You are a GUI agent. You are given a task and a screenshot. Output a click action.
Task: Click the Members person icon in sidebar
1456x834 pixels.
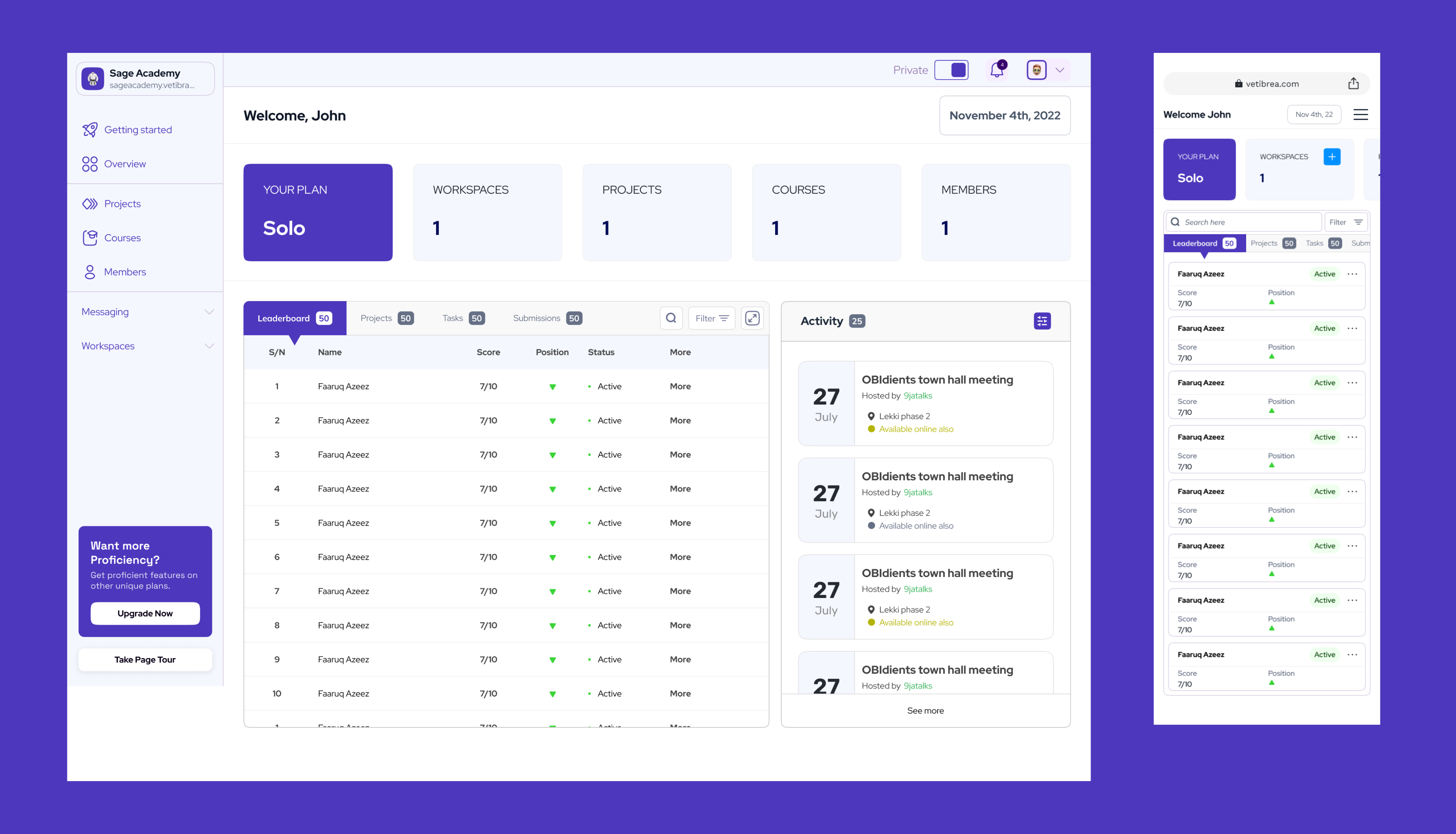(90, 272)
